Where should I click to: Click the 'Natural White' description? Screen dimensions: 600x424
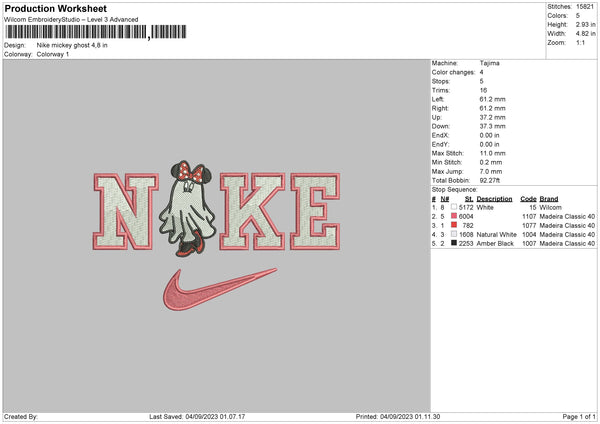(x=496, y=235)
